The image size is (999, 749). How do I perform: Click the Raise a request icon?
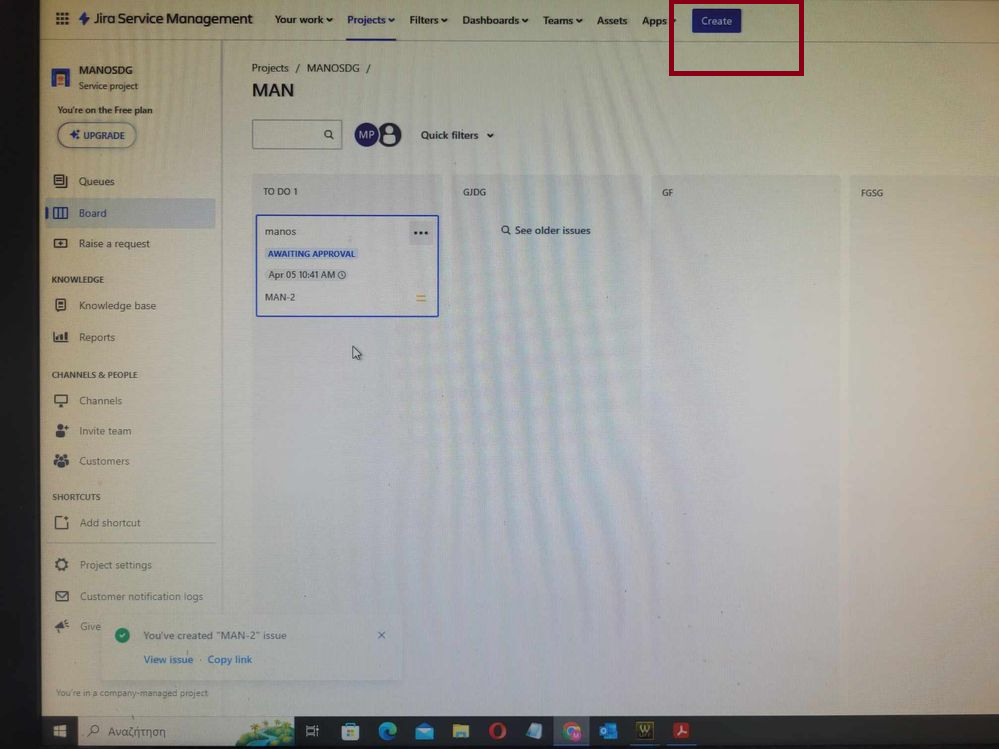point(61,243)
